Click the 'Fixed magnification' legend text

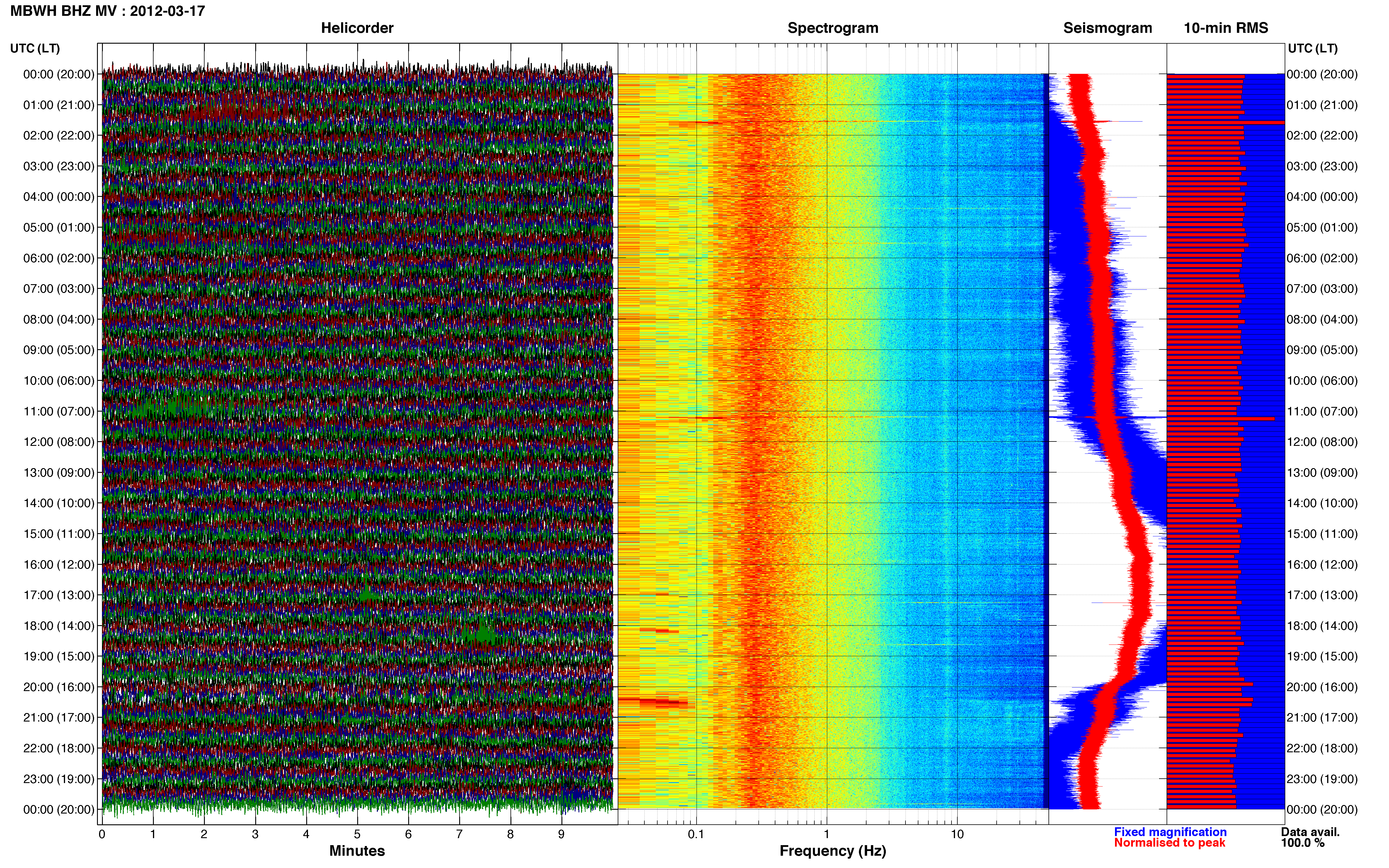1170,832
